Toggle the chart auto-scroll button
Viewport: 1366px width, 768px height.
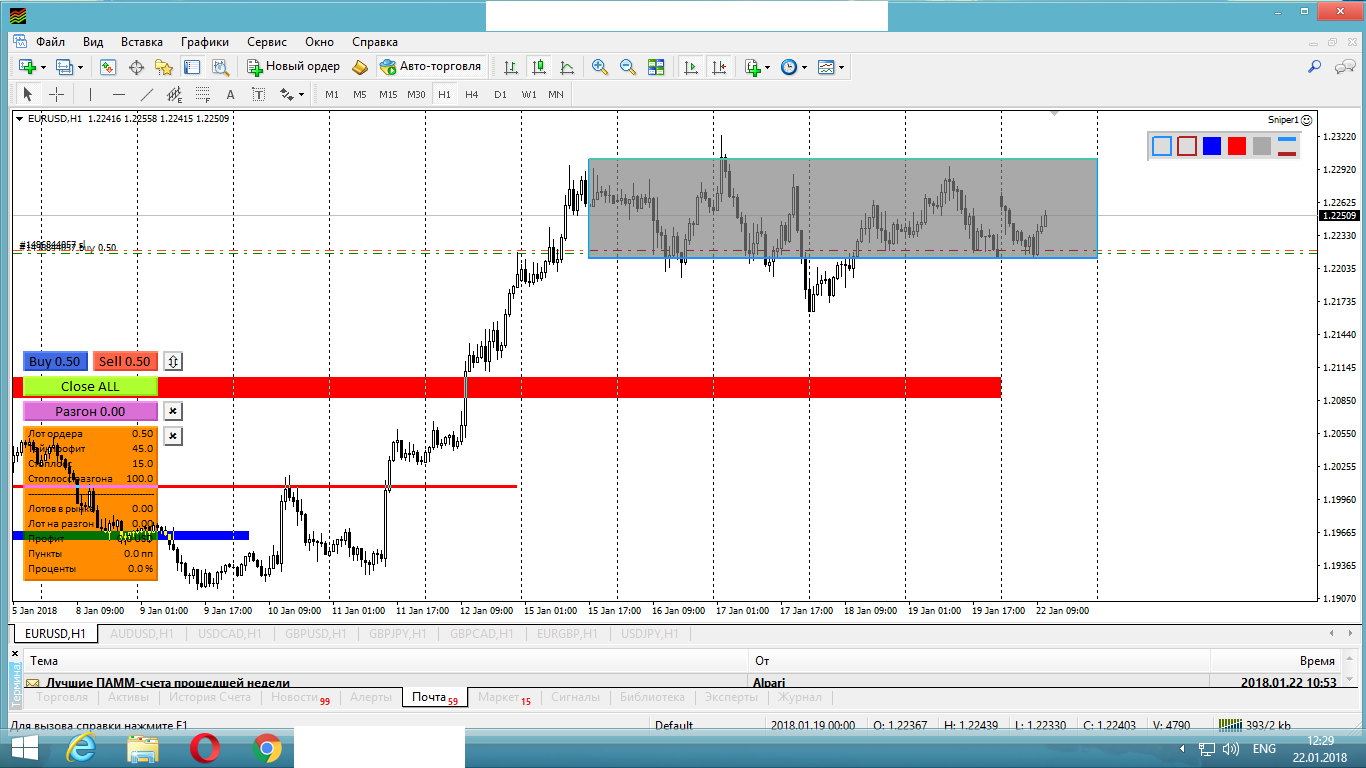tap(691, 67)
